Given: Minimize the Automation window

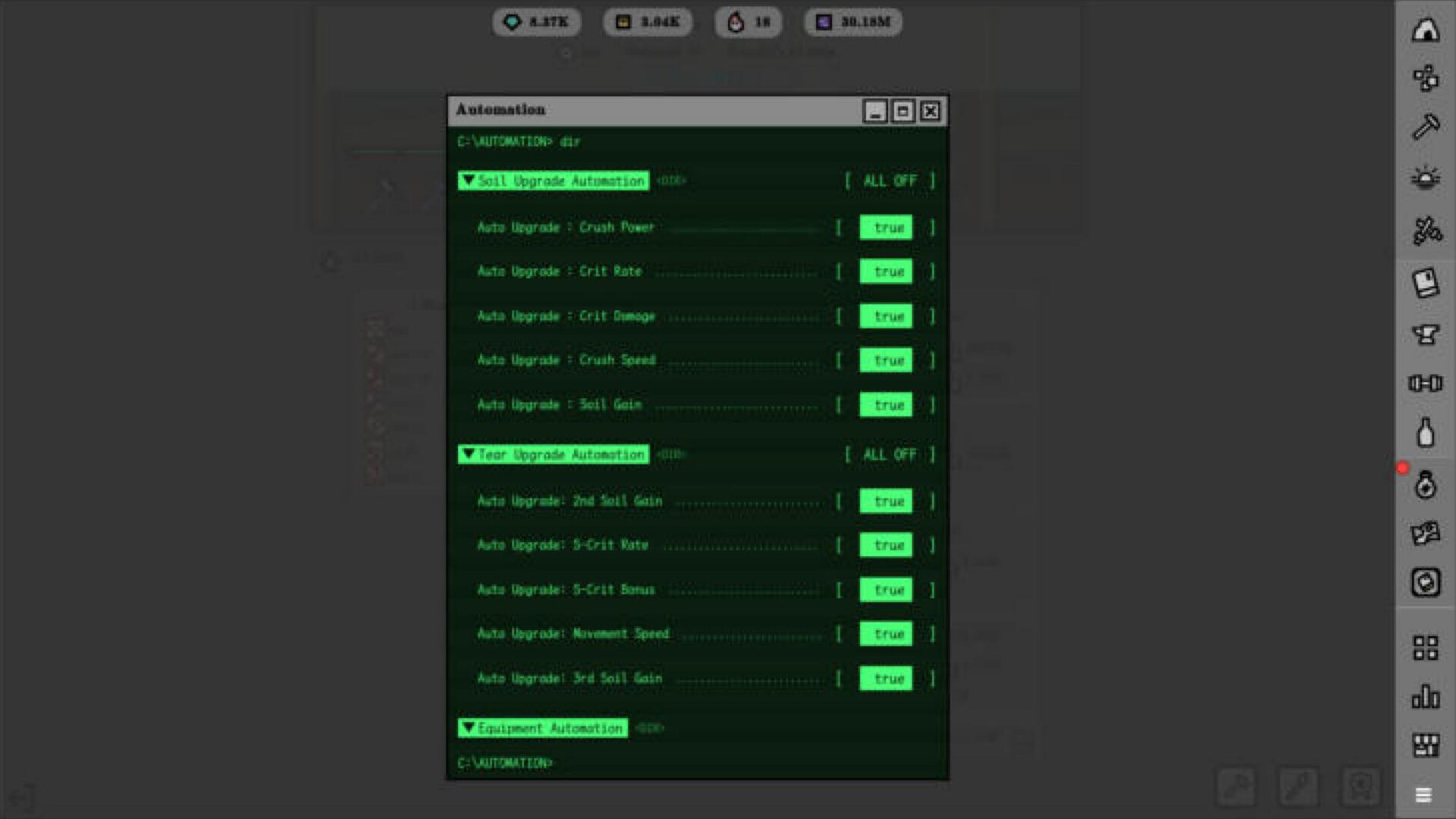Looking at the screenshot, I should click(875, 111).
